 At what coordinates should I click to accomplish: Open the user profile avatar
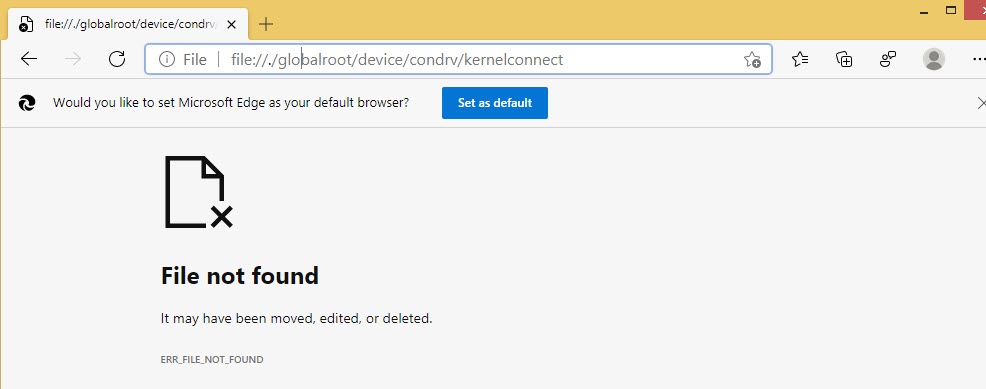pyautogui.click(x=934, y=59)
